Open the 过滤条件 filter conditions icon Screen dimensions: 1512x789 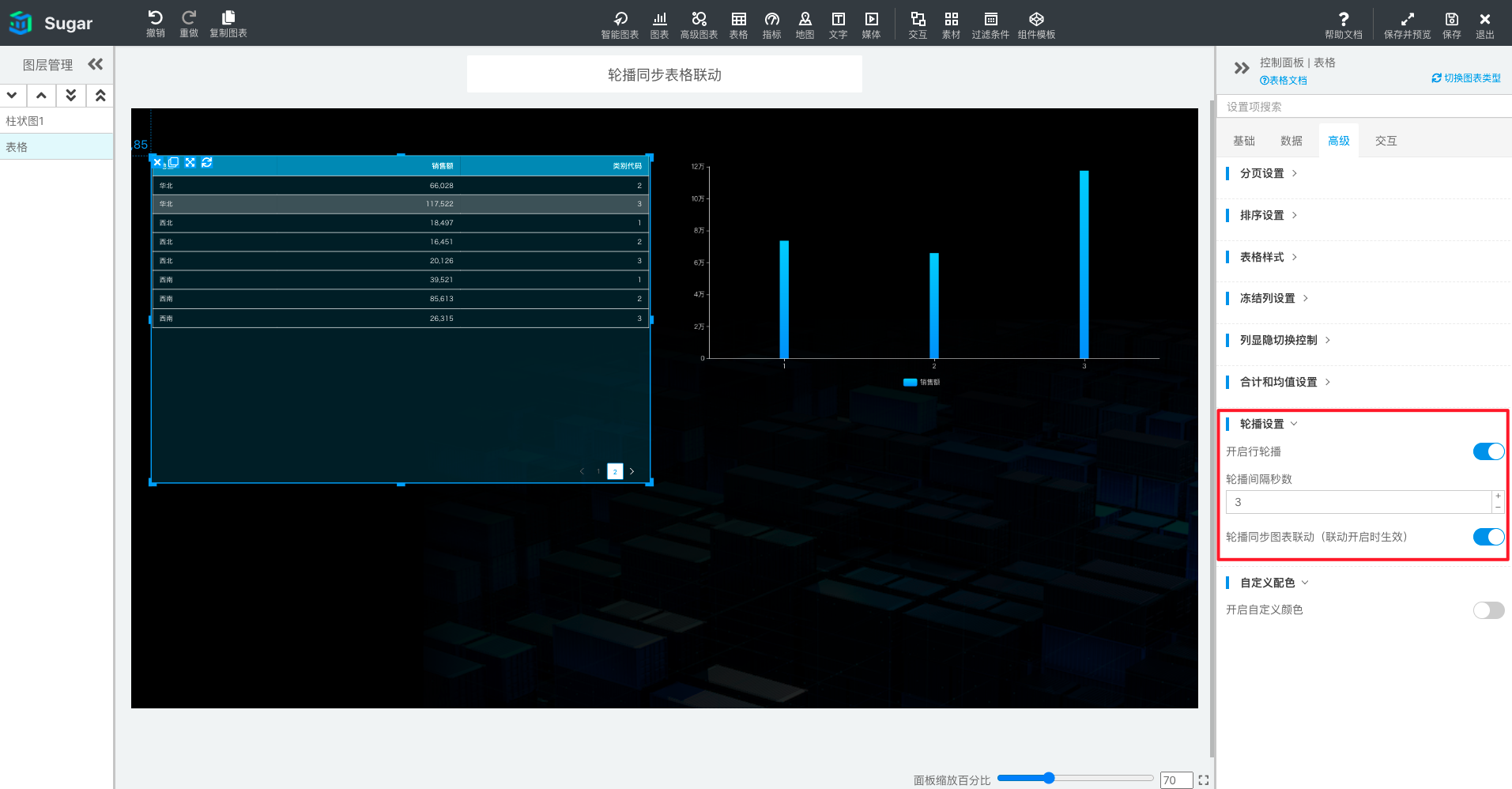click(990, 19)
